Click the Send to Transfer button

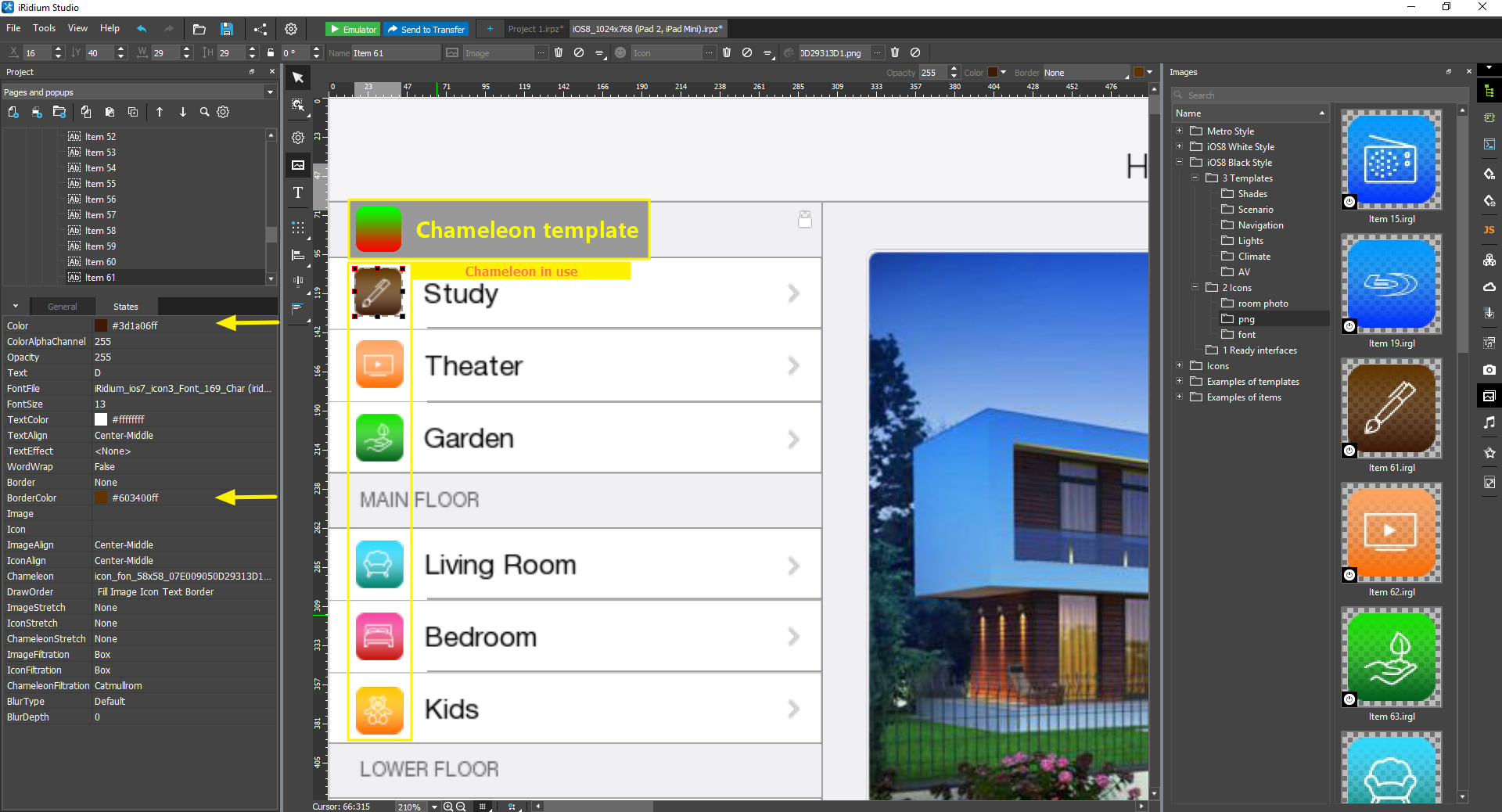click(426, 28)
